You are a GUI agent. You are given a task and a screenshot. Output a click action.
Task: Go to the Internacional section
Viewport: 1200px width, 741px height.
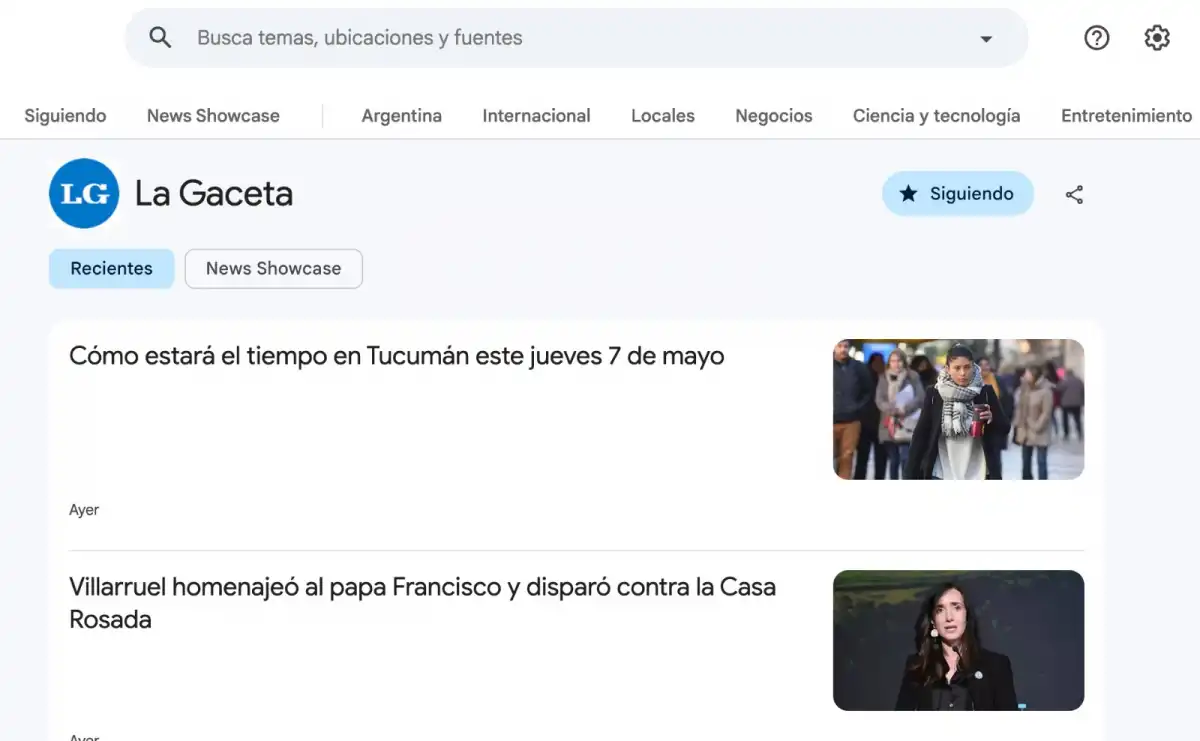click(536, 116)
